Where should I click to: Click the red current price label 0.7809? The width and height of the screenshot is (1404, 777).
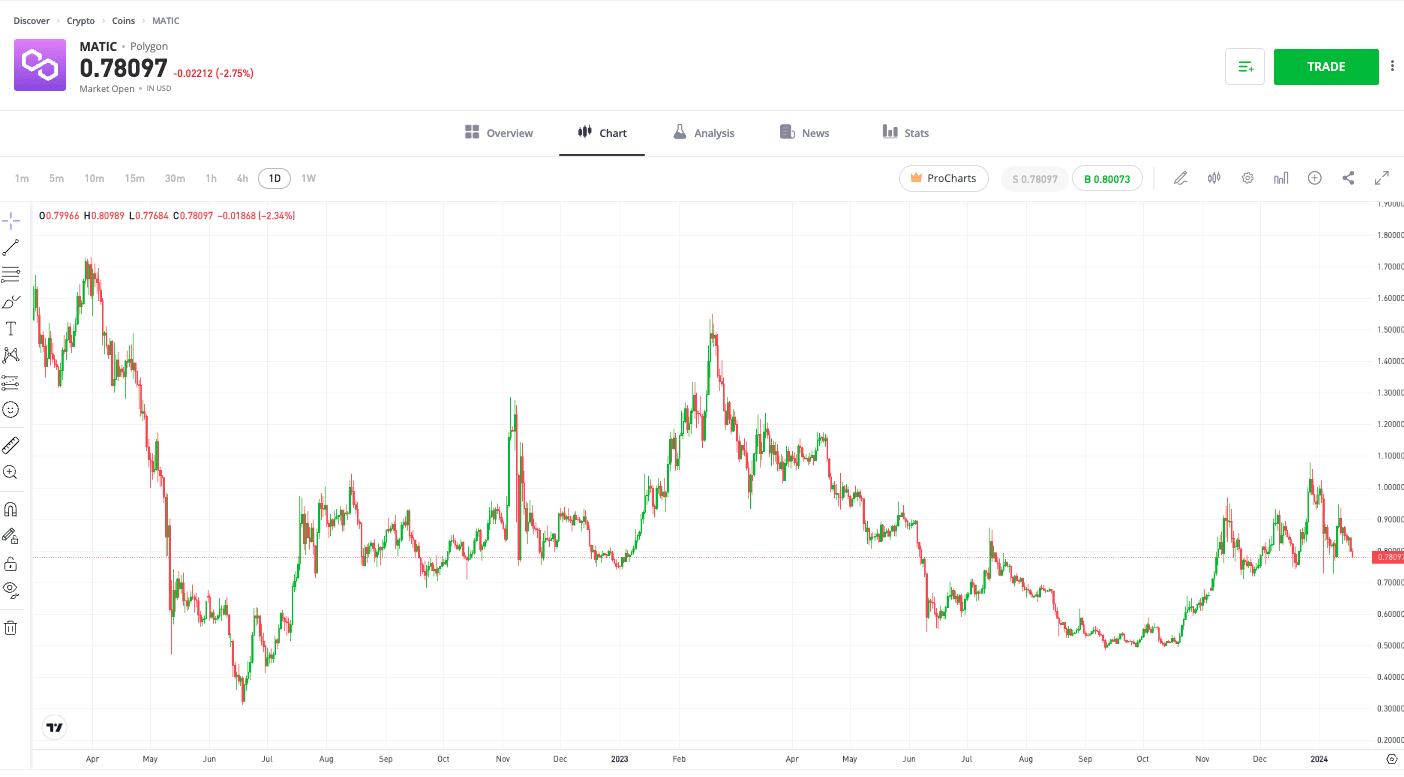(1389, 557)
